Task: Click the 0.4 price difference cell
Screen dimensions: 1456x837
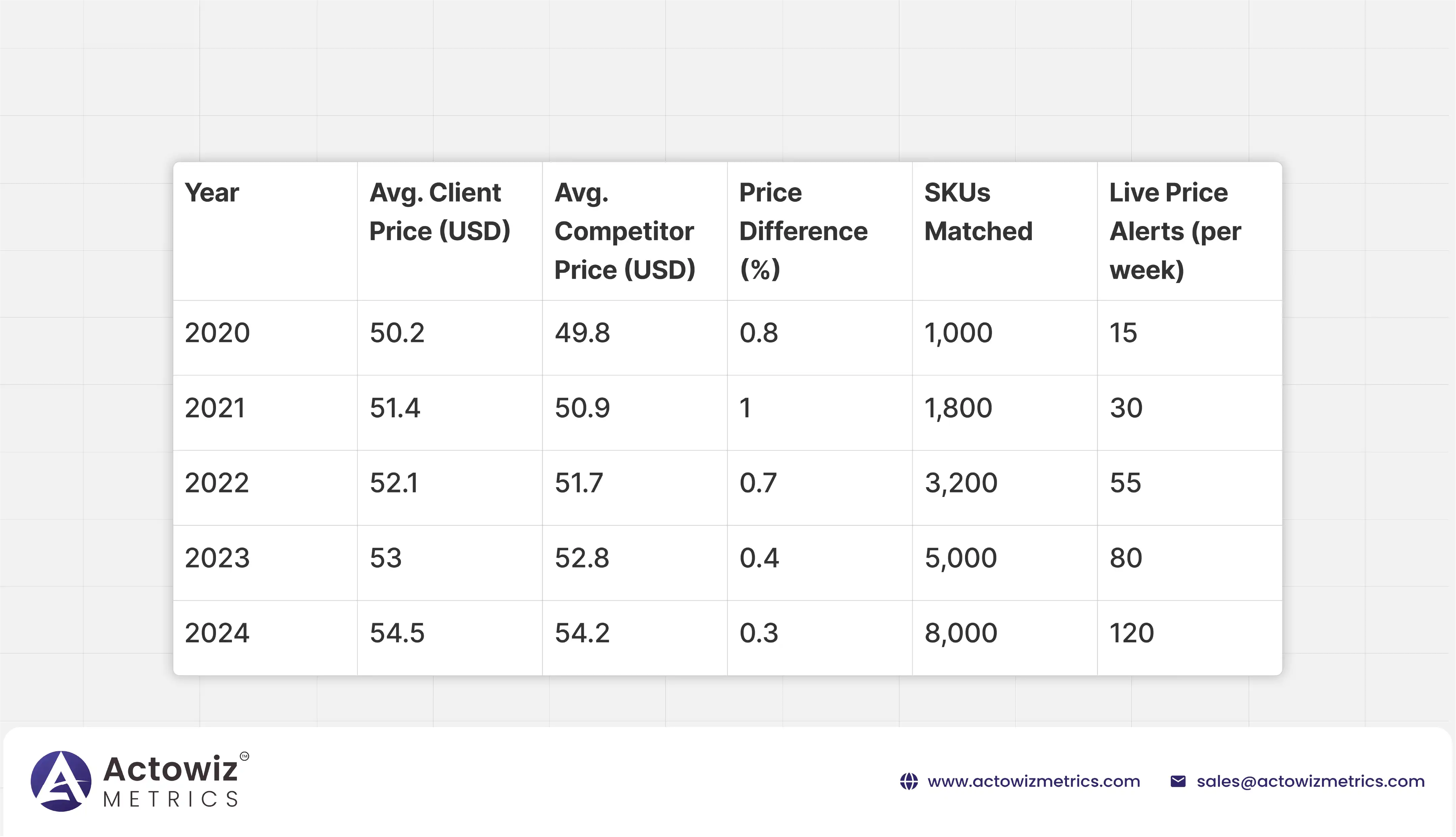Action: click(759, 558)
